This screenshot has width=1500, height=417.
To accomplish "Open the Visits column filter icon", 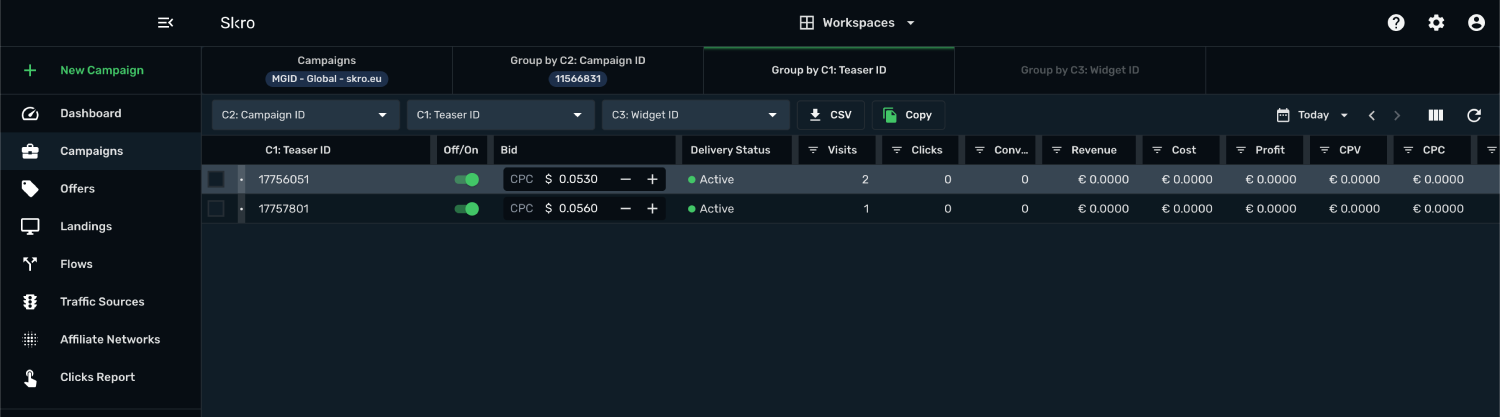I will [812, 150].
